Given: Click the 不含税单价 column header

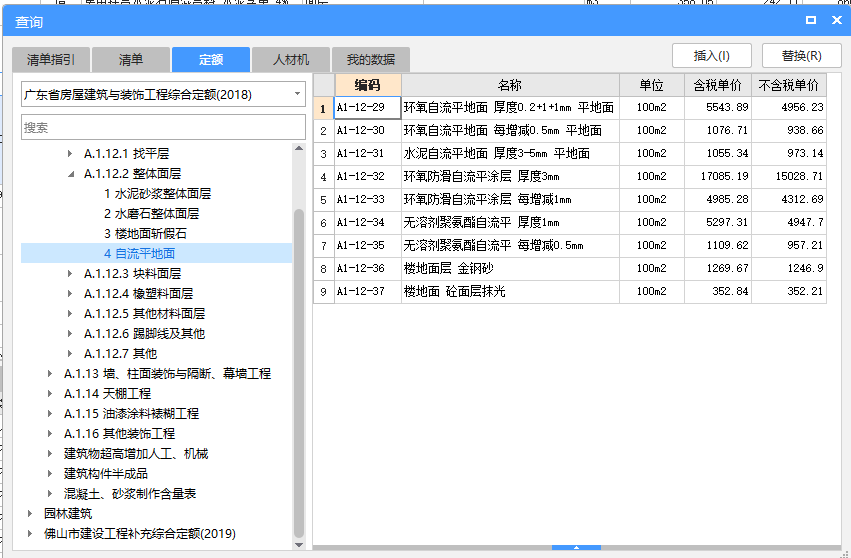Looking at the screenshot, I should [x=789, y=85].
